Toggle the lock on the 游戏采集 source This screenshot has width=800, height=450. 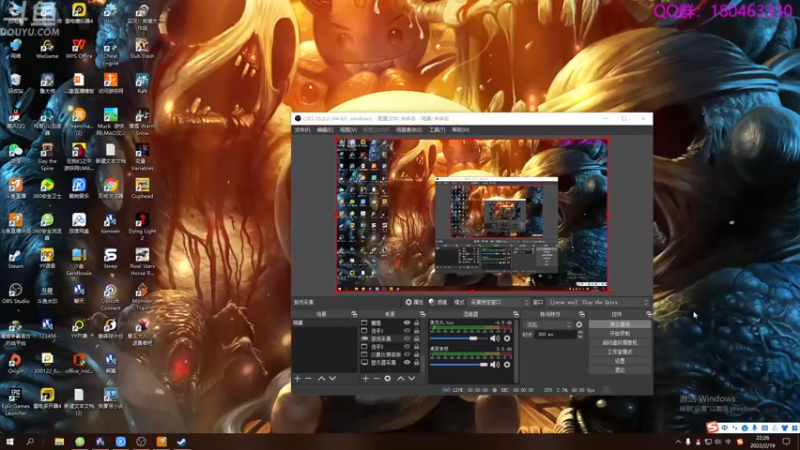[416, 338]
